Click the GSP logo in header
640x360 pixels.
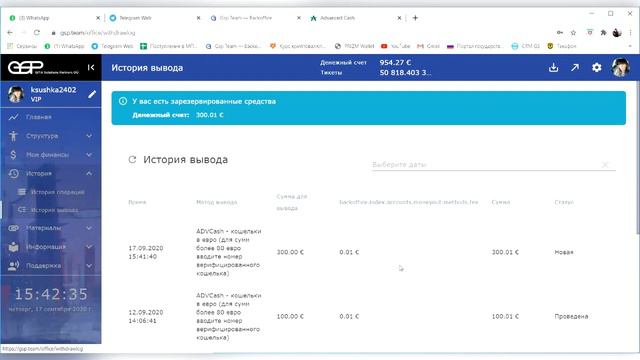tap(43, 67)
